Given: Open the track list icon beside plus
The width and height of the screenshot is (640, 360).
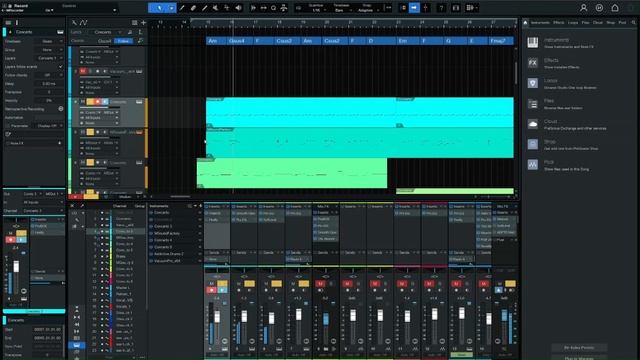Looking at the screenshot, I should coord(134,22).
